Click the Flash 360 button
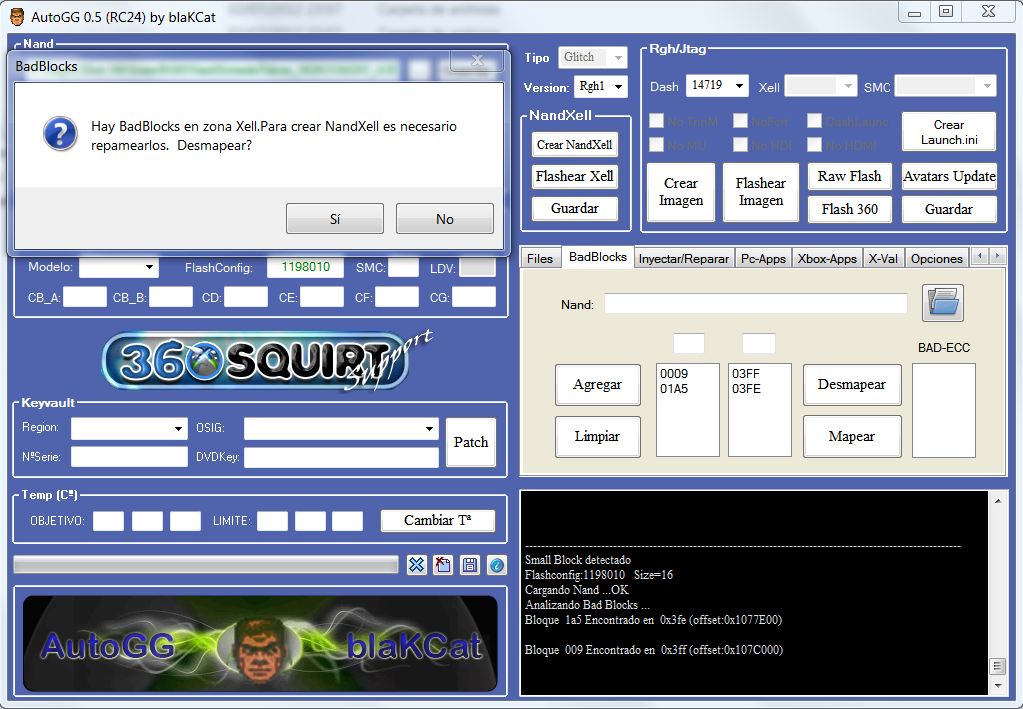The height and width of the screenshot is (709, 1023). coord(849,209)
